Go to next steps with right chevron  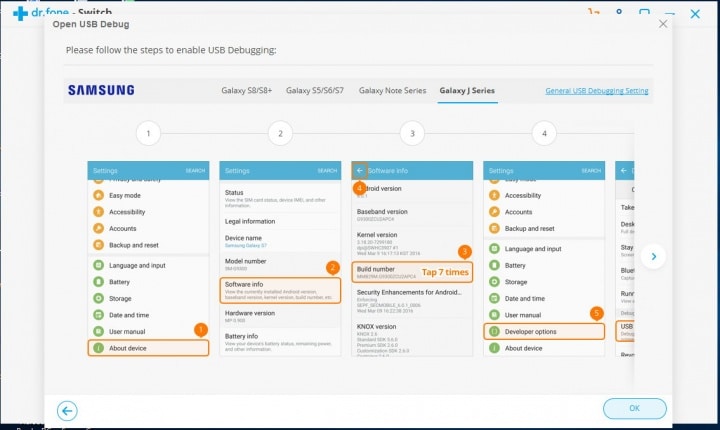[x=652, y=256]
